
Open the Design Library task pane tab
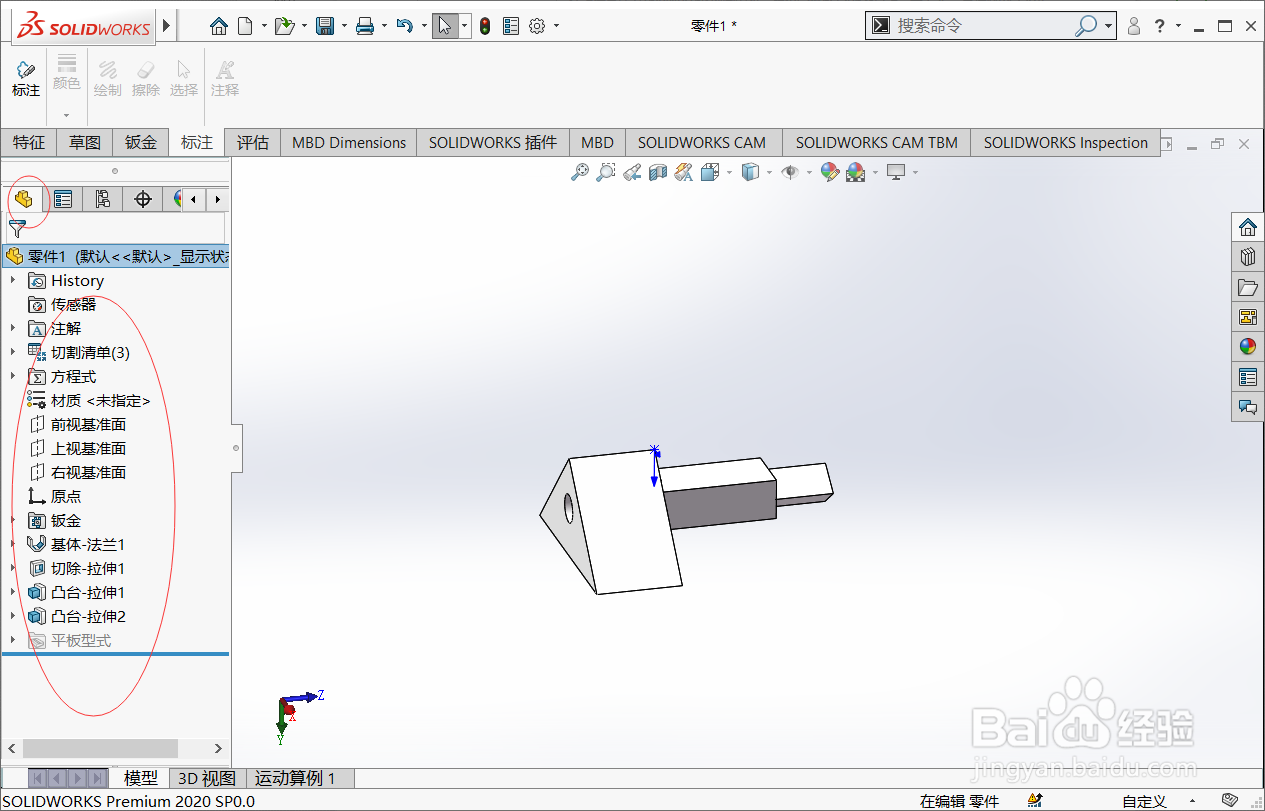(x=1247, y=257)
